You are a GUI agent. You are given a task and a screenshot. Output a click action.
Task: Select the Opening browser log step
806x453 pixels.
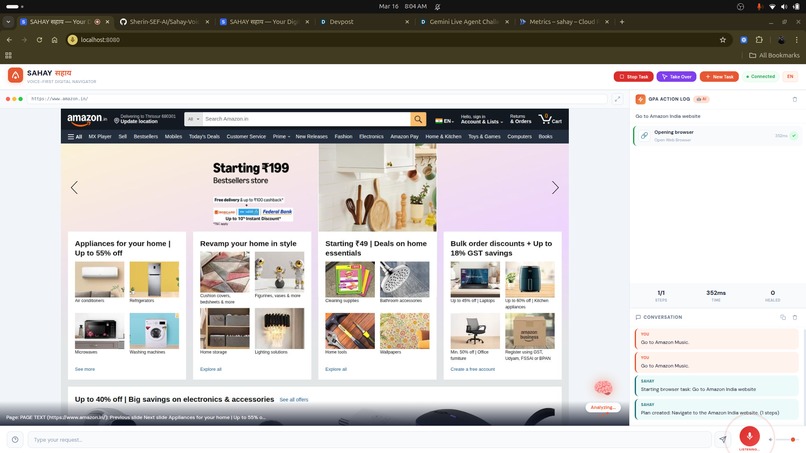click(716, 136)
